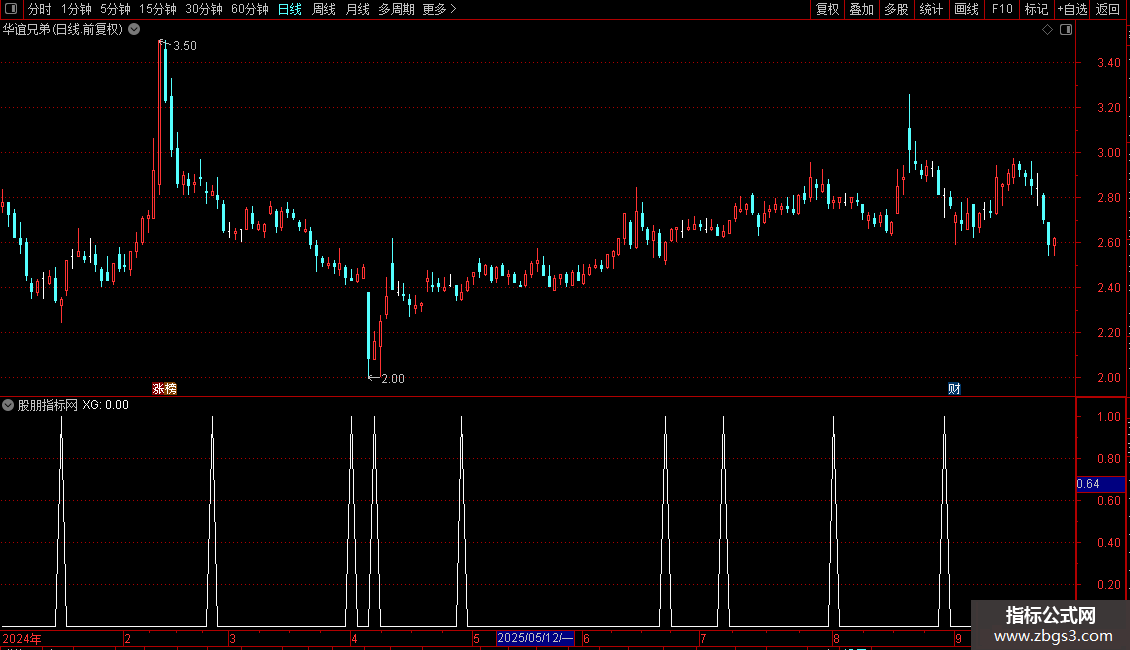Switch to 周线 weekly chart
The width and height of the screenshot is (1130, 650).
tap(324, 9)
